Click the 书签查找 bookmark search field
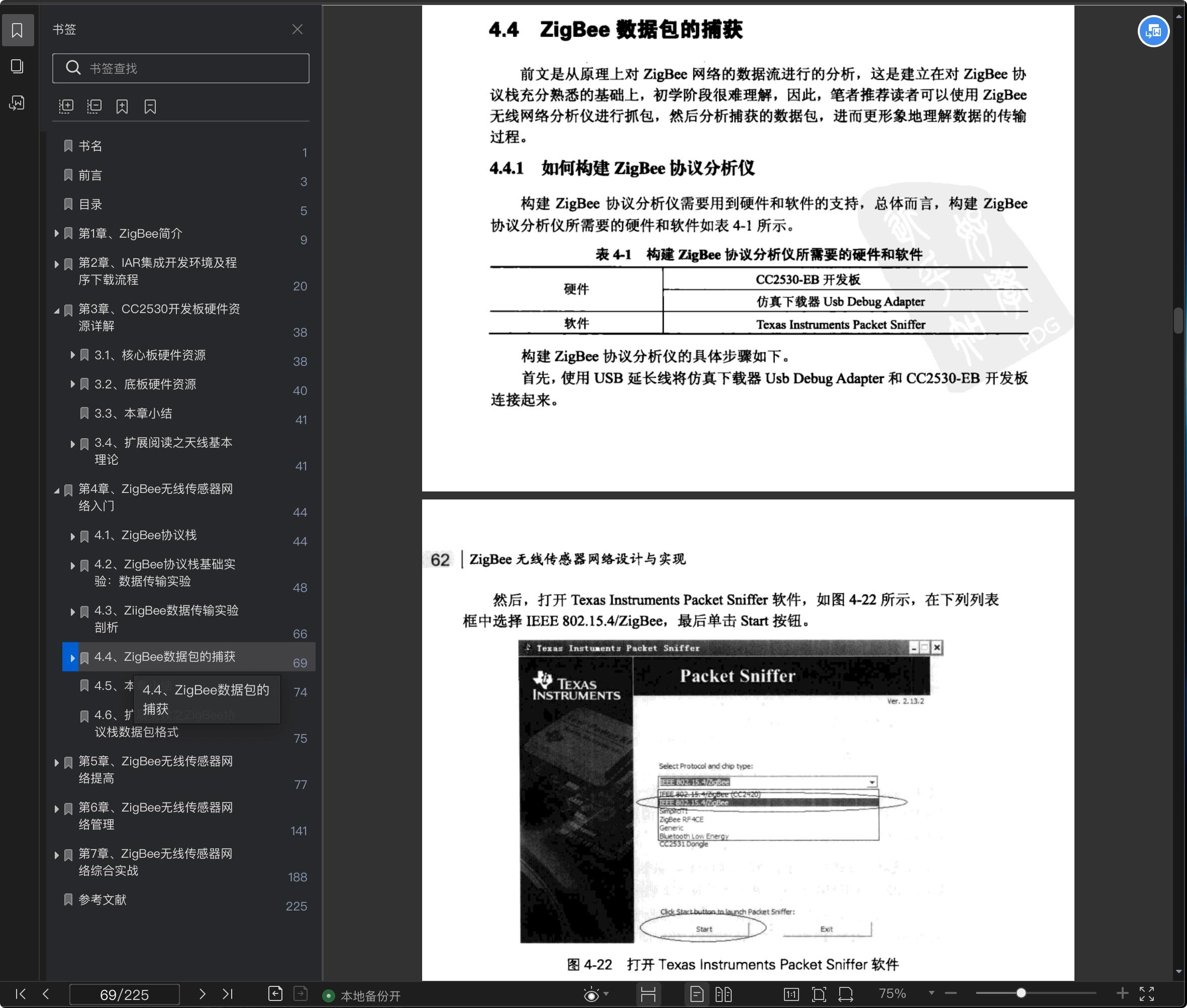Screen dimensions: 1187x1008 click(x=180, y=68)
